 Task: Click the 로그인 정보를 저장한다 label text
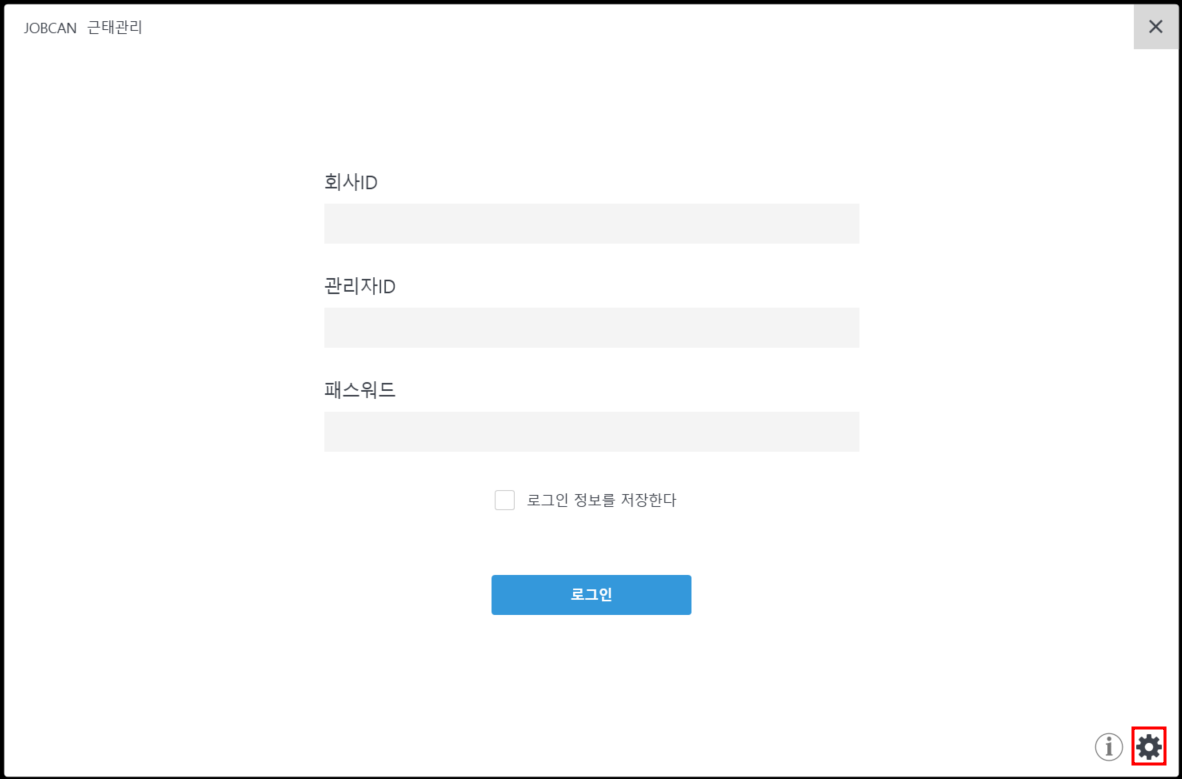[601, 500]
